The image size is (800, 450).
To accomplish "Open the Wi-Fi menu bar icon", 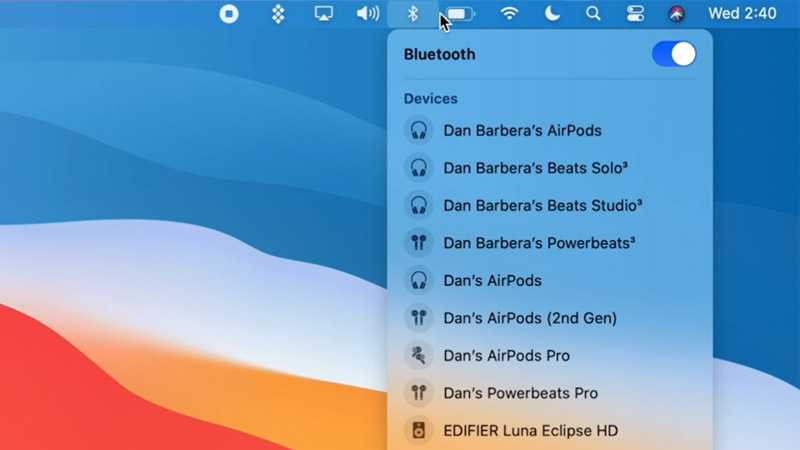I will tap(509, 13).
